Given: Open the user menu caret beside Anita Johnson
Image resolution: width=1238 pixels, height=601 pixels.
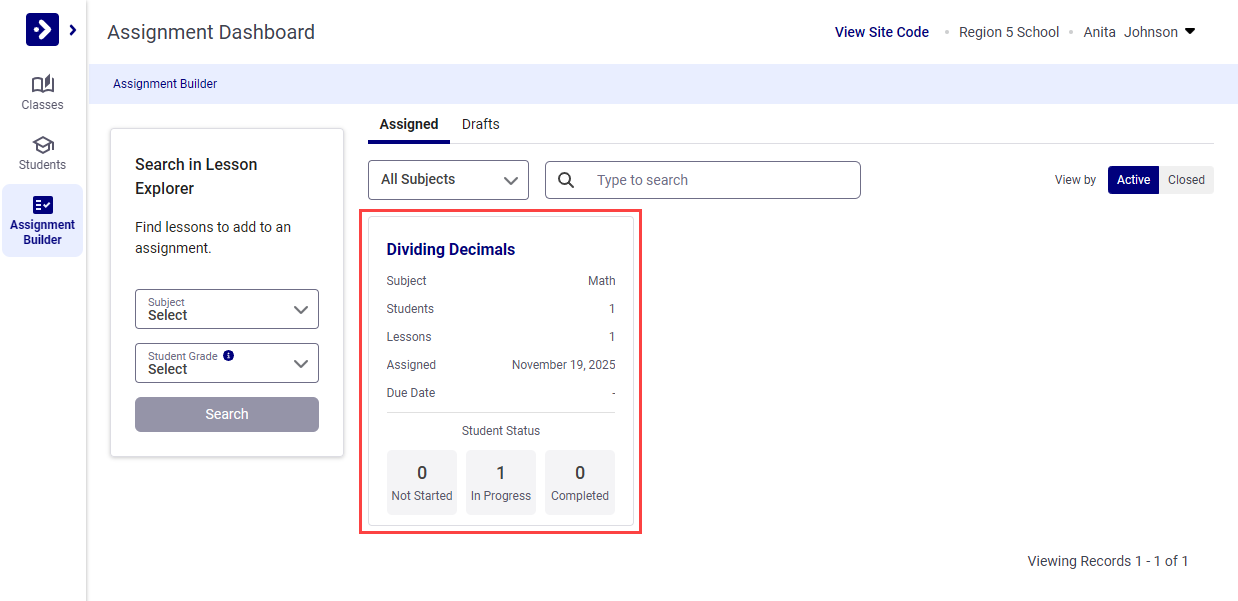Looking at the screenshot, I should click(x=1190, y=31).
